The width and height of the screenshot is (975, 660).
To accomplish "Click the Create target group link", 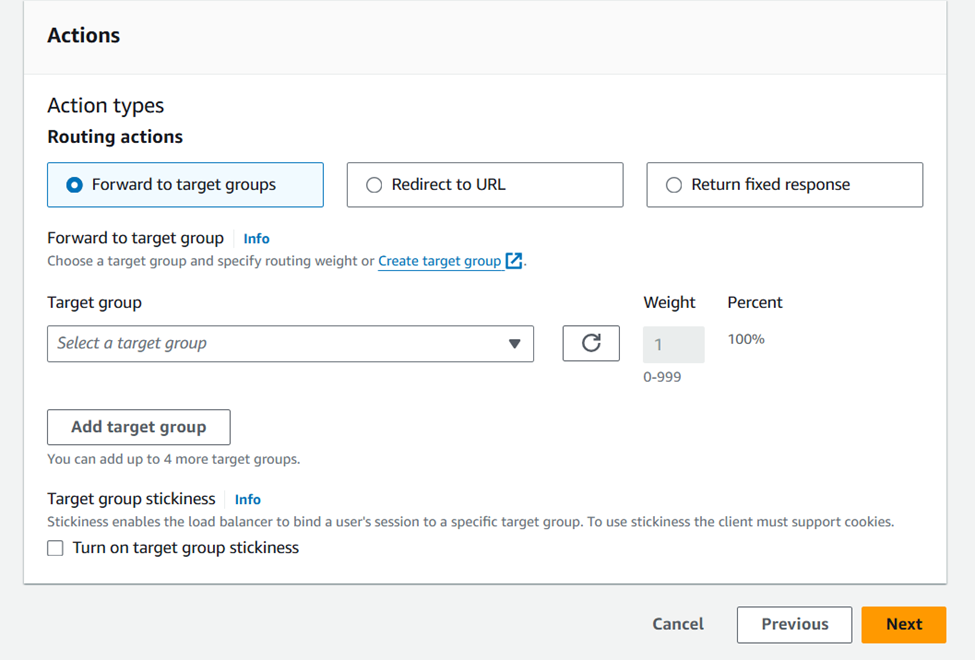I will point(439,261).
